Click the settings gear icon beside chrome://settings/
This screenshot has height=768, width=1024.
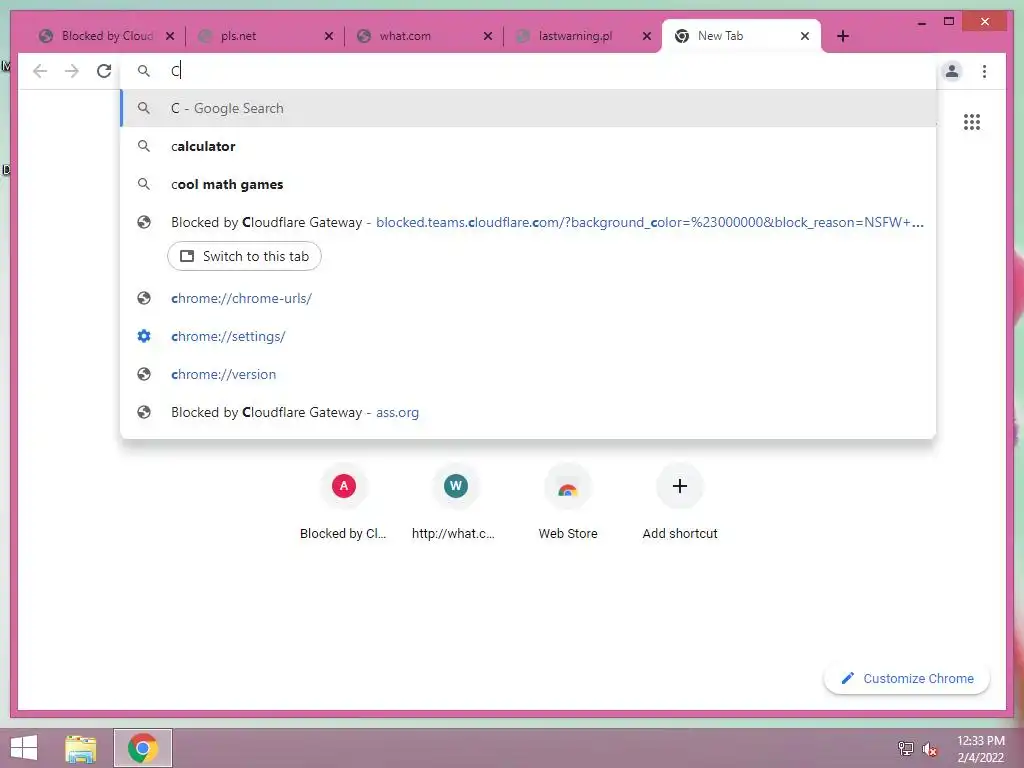pyautogui.click(x=144, y=336)
